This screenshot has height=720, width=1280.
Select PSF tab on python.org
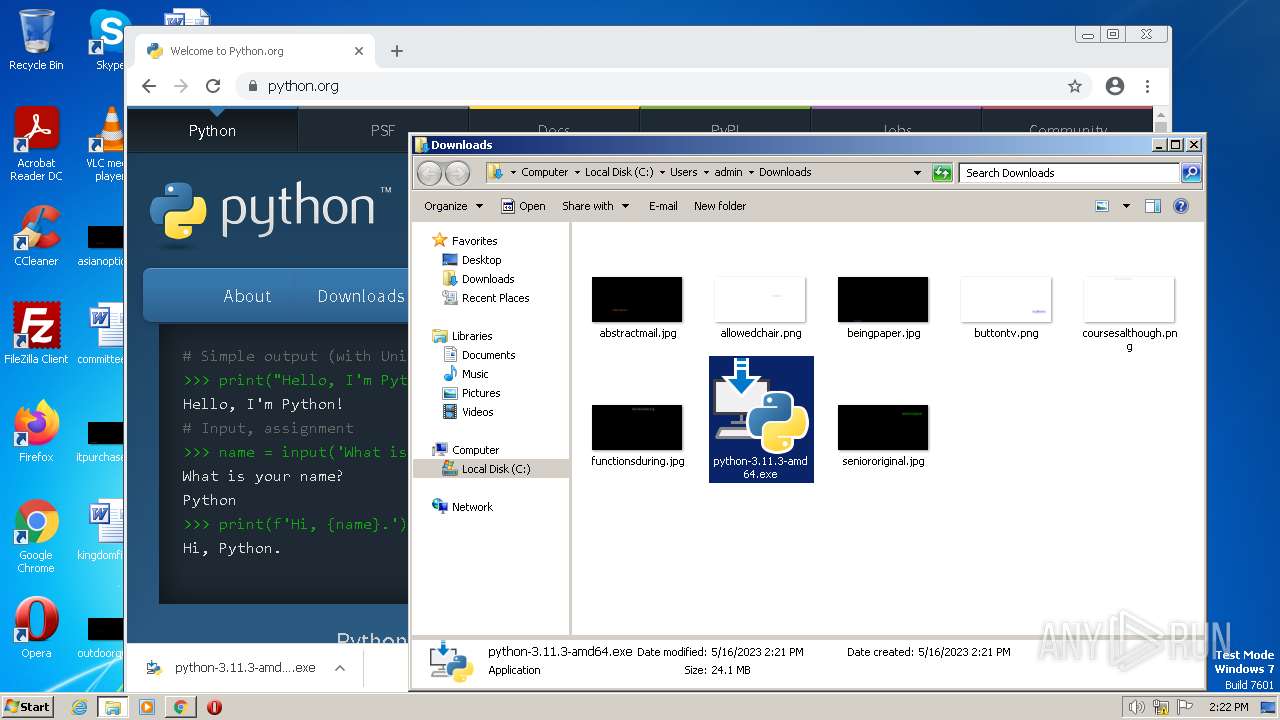[383, 130]
